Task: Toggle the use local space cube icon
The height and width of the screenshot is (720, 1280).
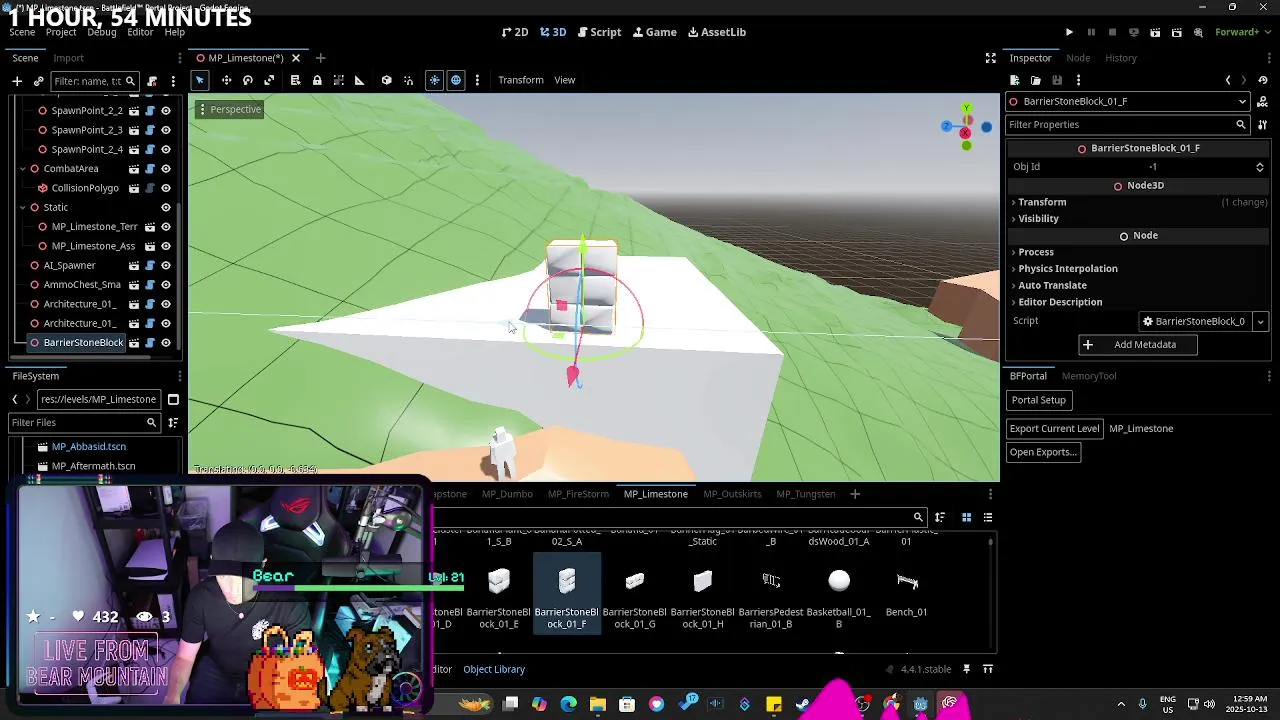Action: click(x=387, y=80)
